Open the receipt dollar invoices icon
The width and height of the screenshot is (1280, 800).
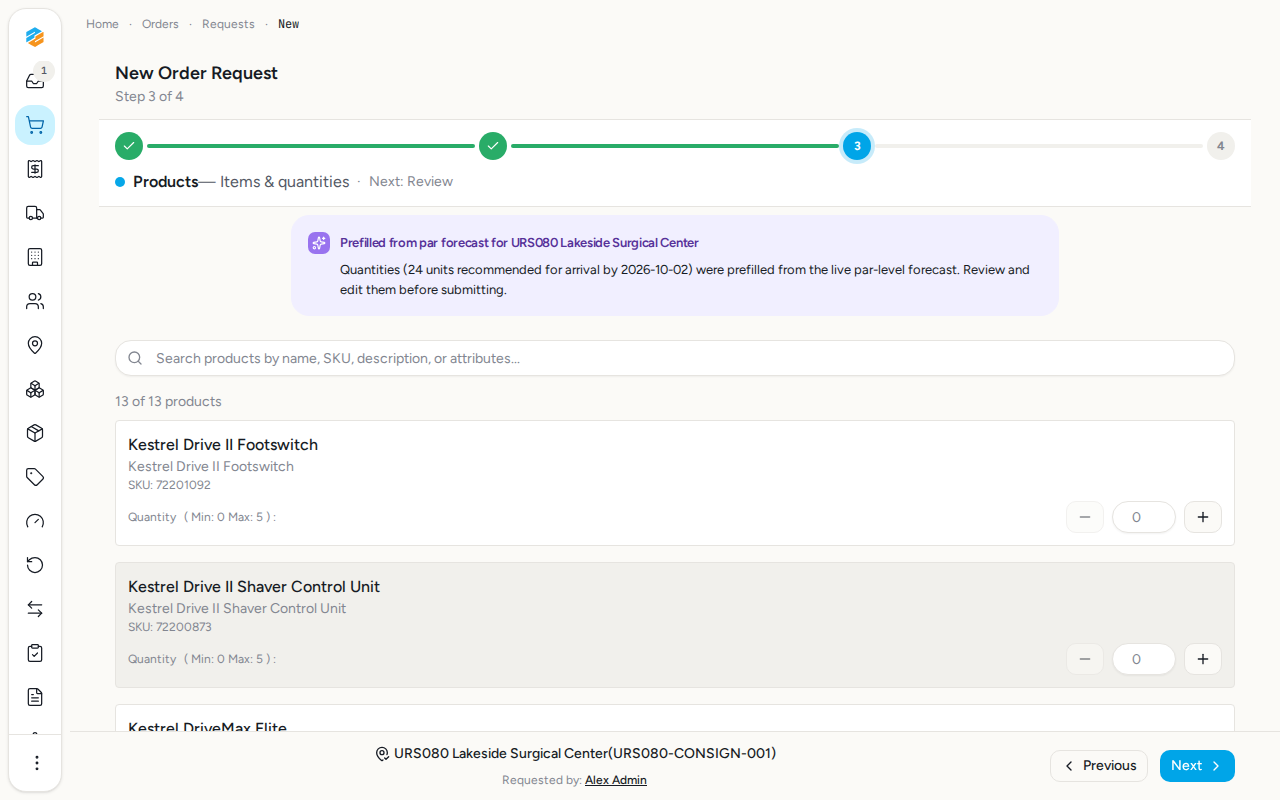(x=35, y=169)
